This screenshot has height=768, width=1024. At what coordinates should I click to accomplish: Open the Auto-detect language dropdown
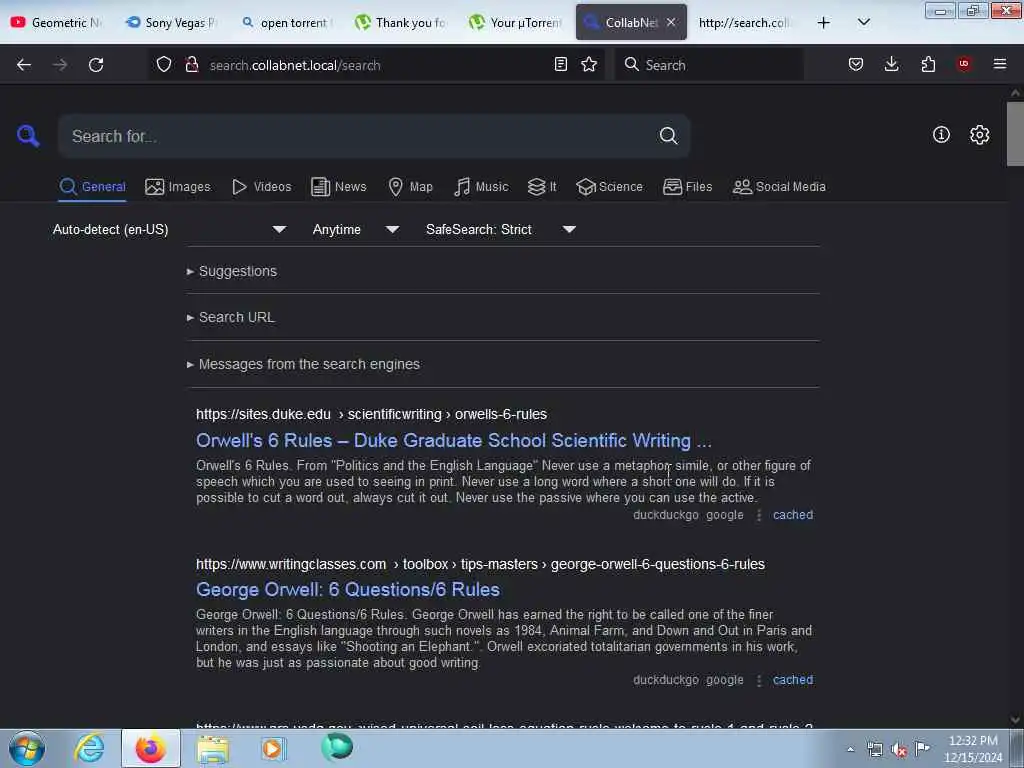coord(169,229)
